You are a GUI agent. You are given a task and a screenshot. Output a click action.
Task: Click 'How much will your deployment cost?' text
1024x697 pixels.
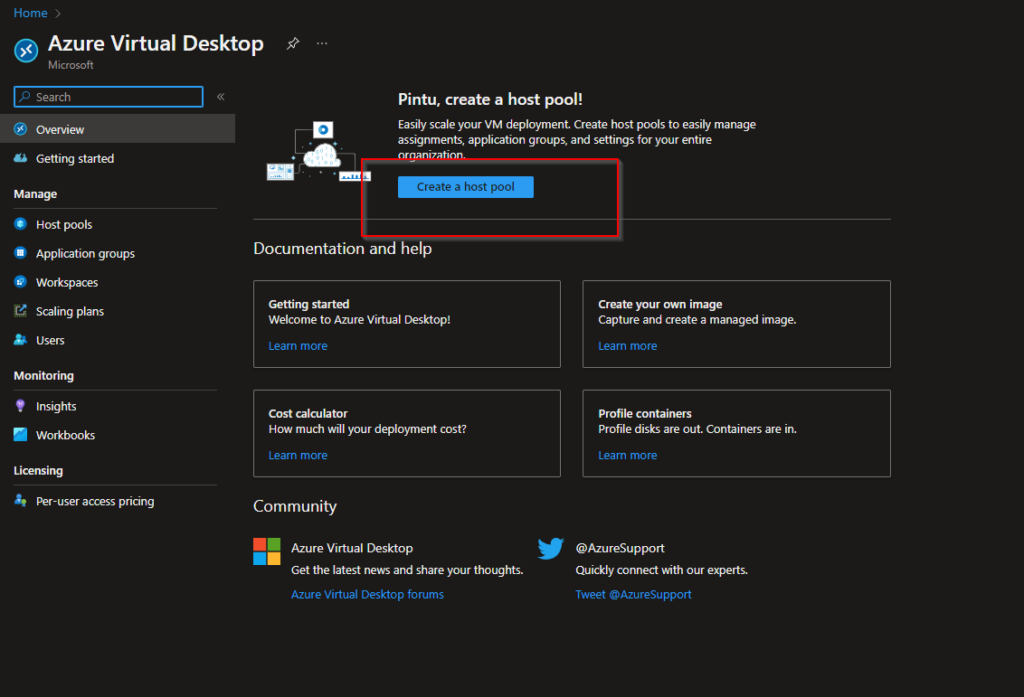(368, 429)
